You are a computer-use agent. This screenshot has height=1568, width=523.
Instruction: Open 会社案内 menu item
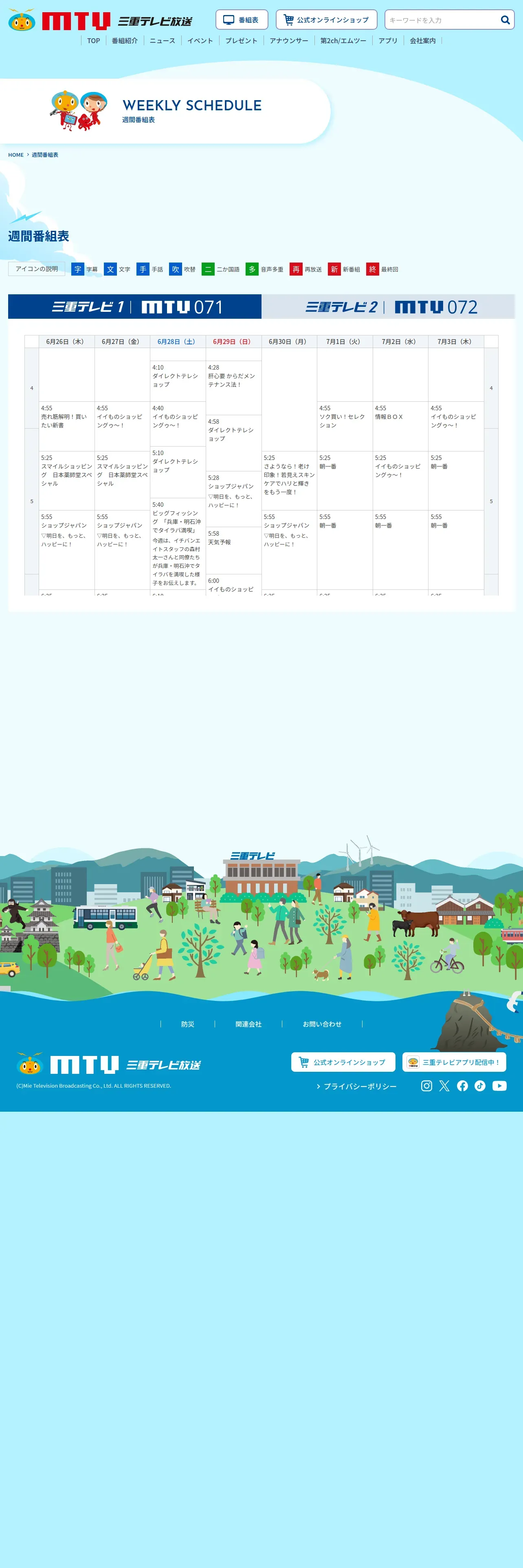tap(422, 41)
